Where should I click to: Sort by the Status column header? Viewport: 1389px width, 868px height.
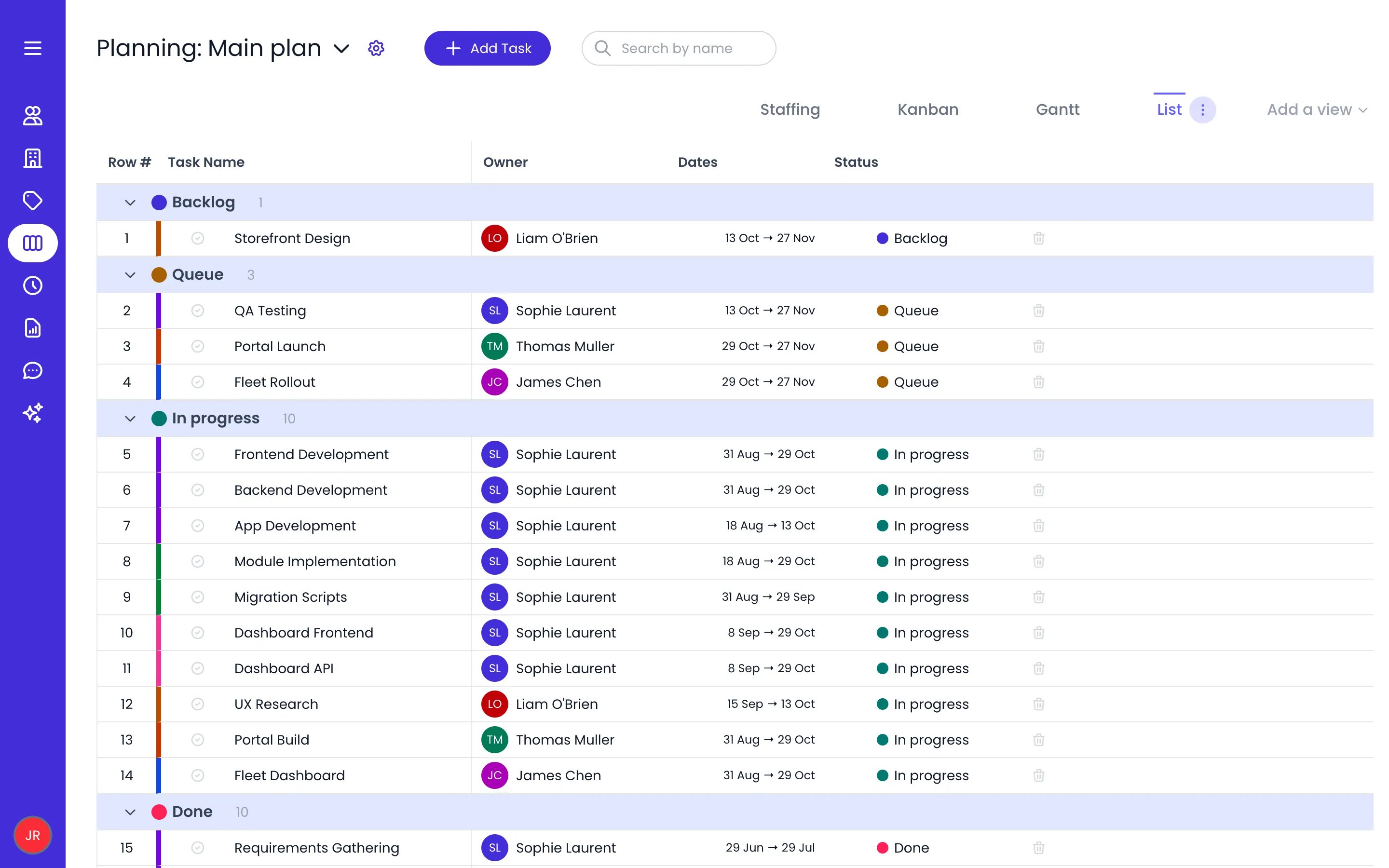856,163
